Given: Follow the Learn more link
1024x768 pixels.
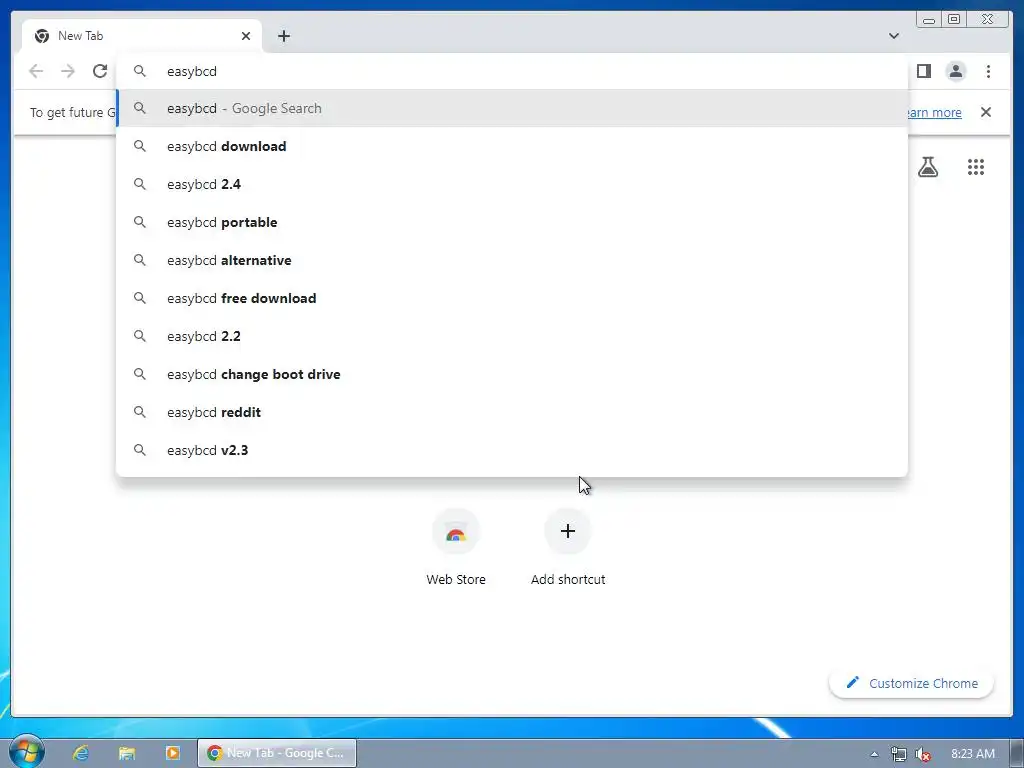Looking at the screenshot, I should (x=934, y=112).
